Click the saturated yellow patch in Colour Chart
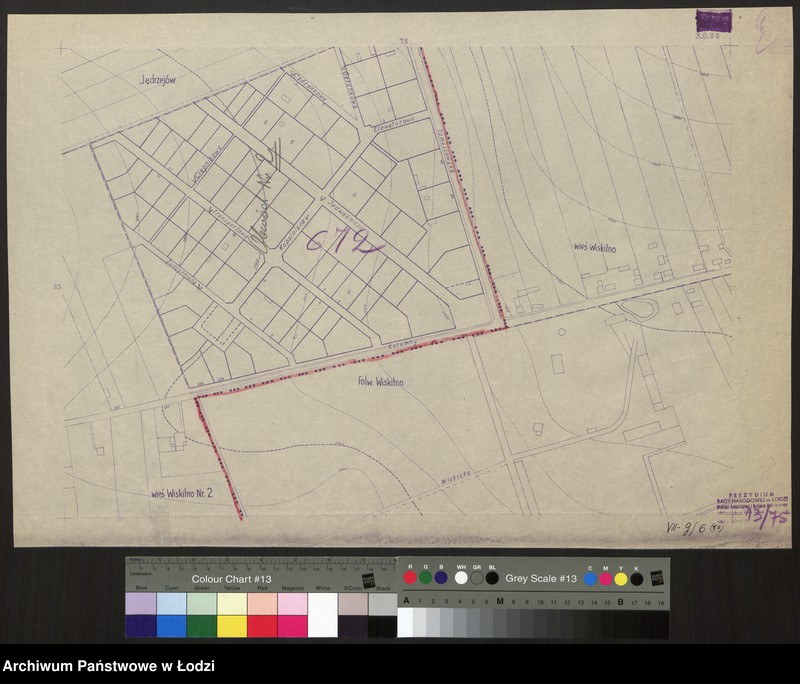Screen dimensions: 800x684 coord(231,626)
